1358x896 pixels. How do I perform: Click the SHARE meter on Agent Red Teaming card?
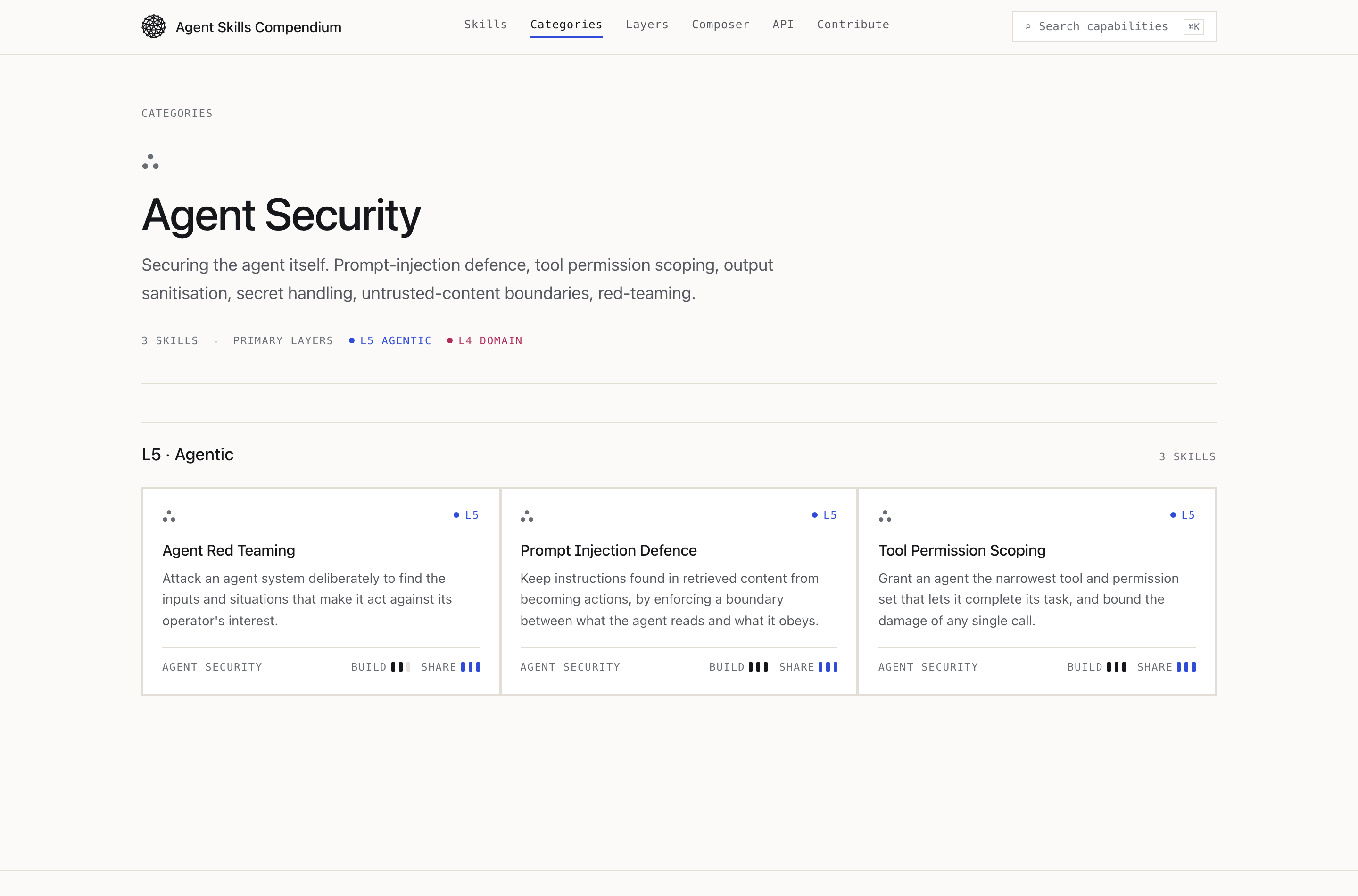pos(451,667)
